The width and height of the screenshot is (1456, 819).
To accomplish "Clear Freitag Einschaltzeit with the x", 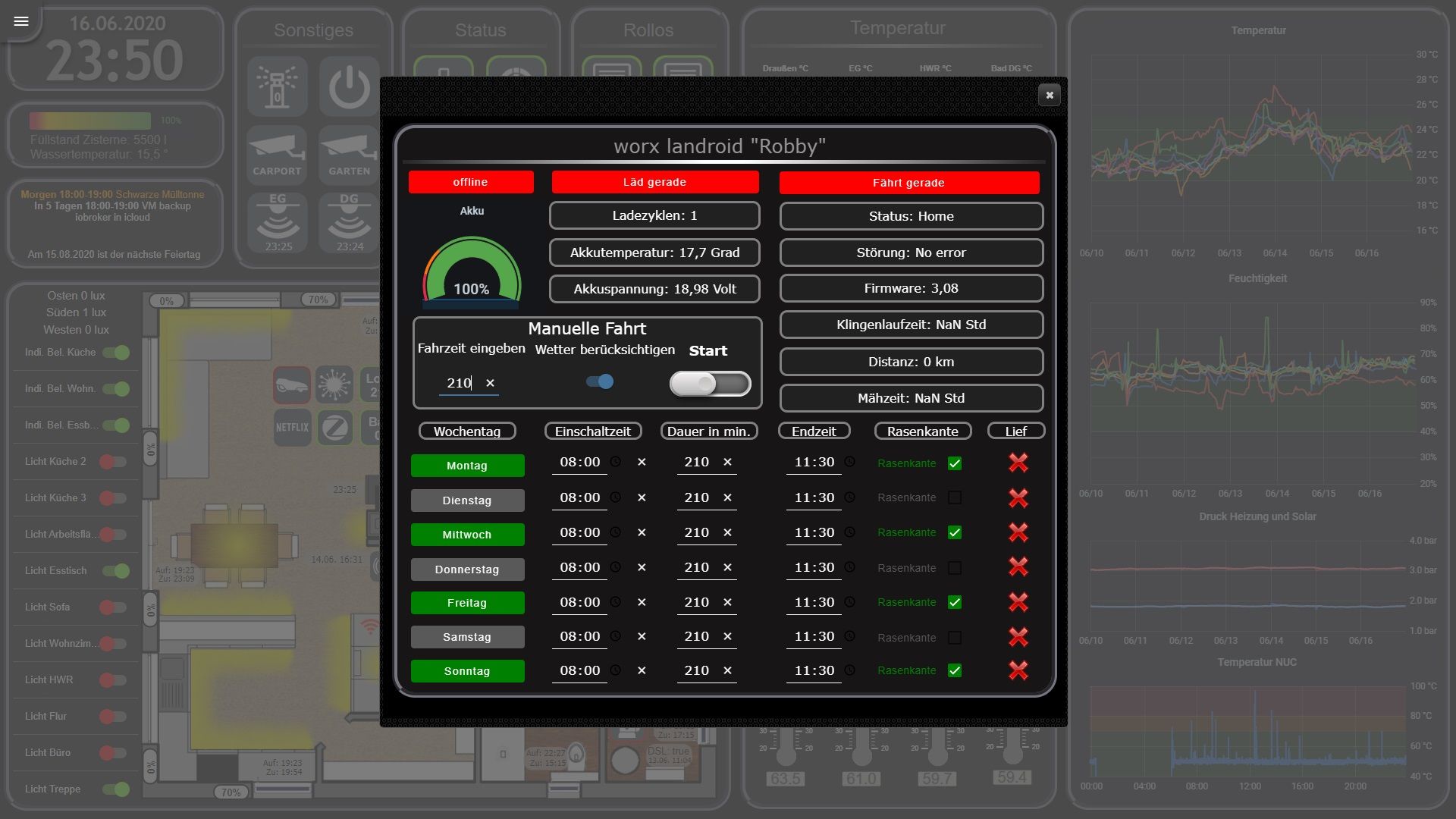I will pos(642,602).
